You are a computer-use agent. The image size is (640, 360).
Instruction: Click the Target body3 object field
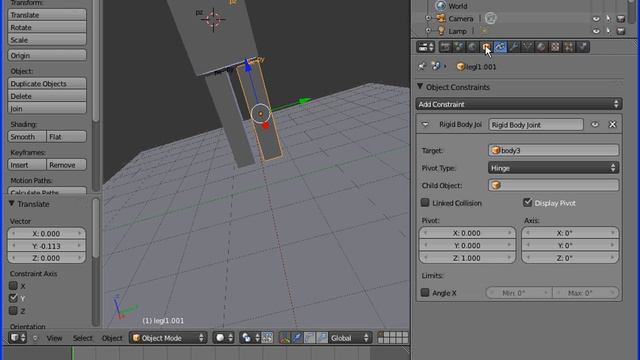553,150
